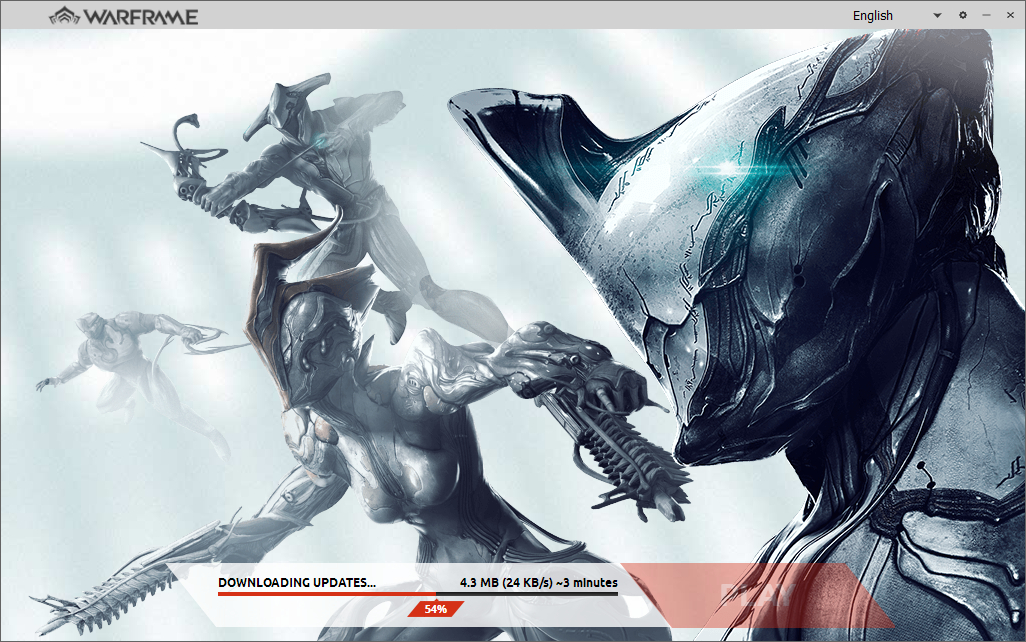Click the download progress bar

(417, 594)
